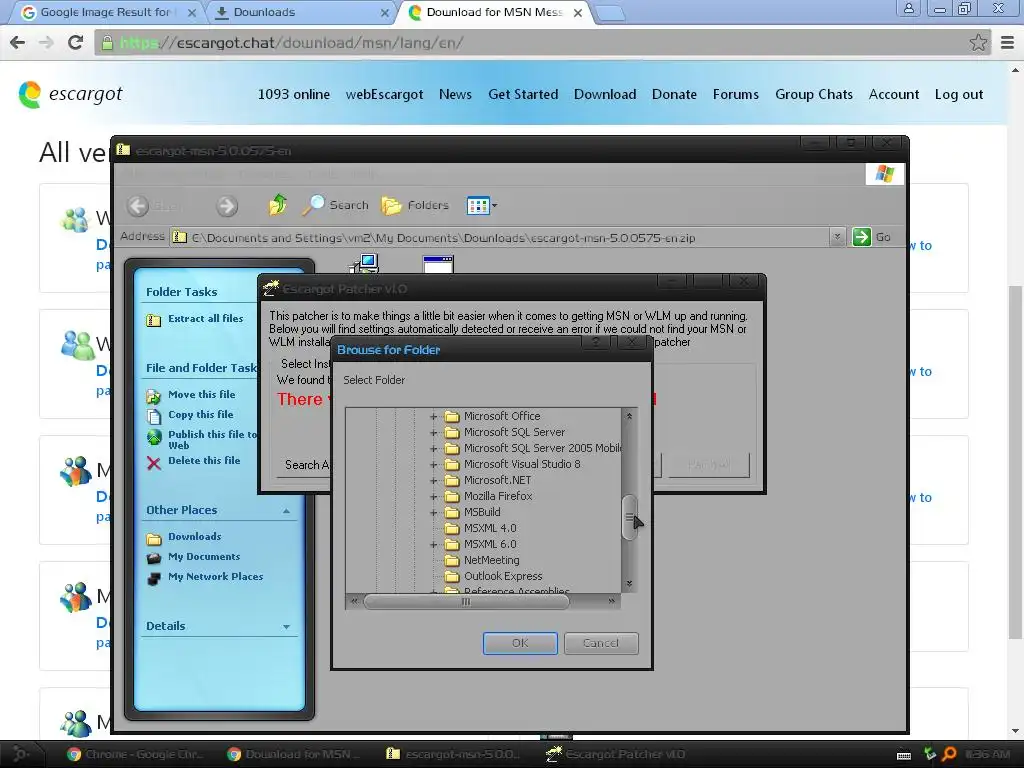
Task: Click Cancel in Browse for Folder
Action: click(x=601, y=643)
